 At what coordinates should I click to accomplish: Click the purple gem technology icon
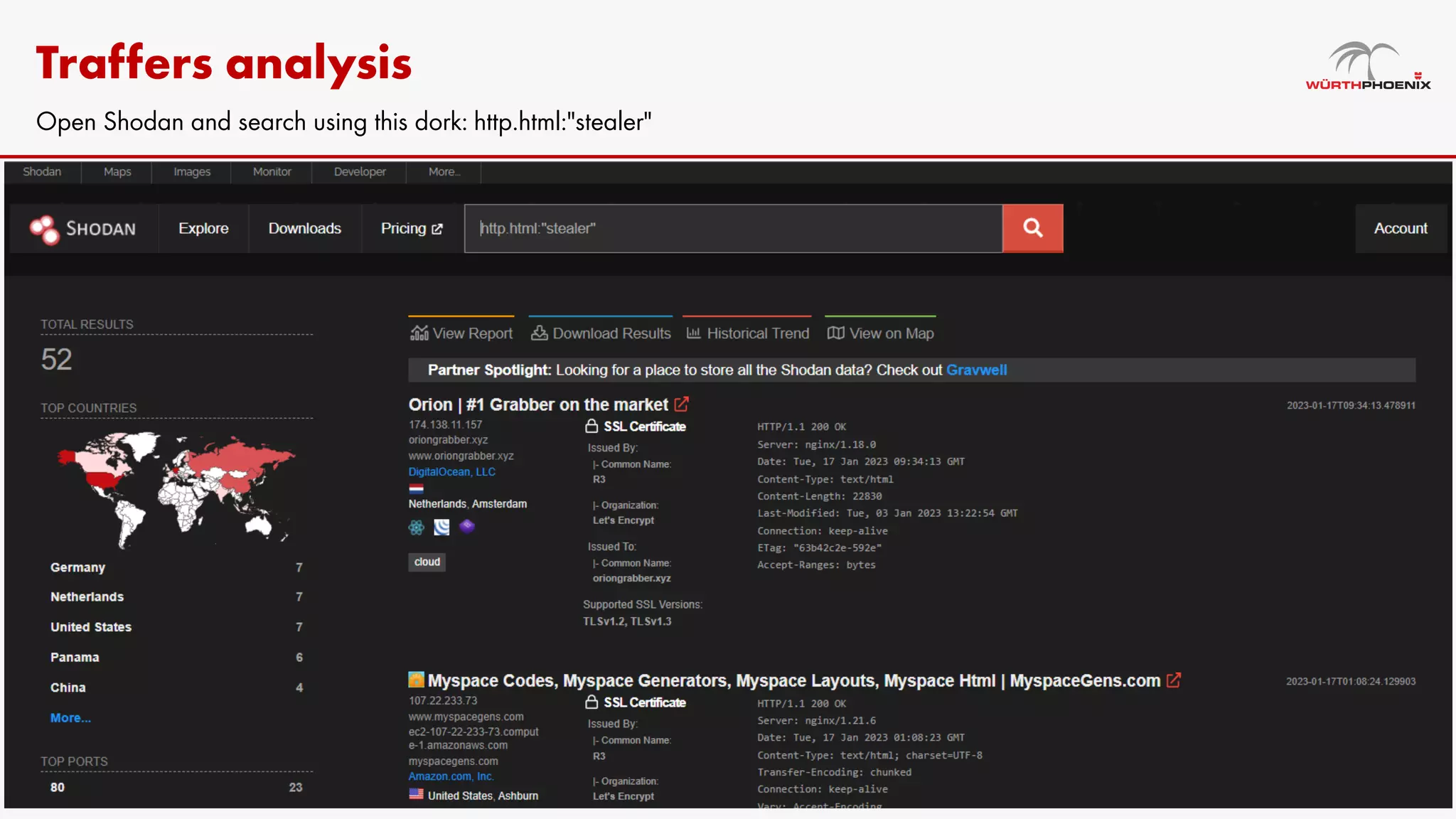point(467,526)
